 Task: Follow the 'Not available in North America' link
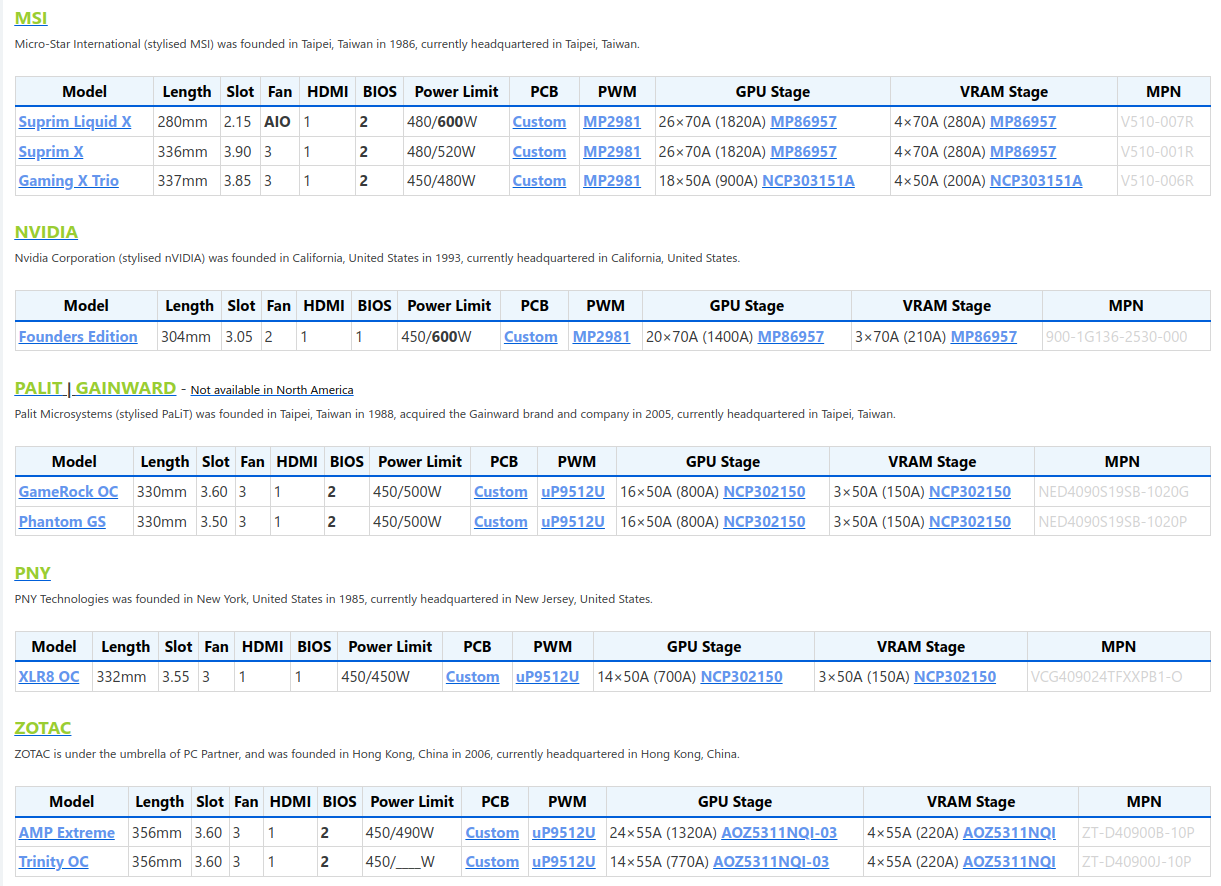pos(272,390)
